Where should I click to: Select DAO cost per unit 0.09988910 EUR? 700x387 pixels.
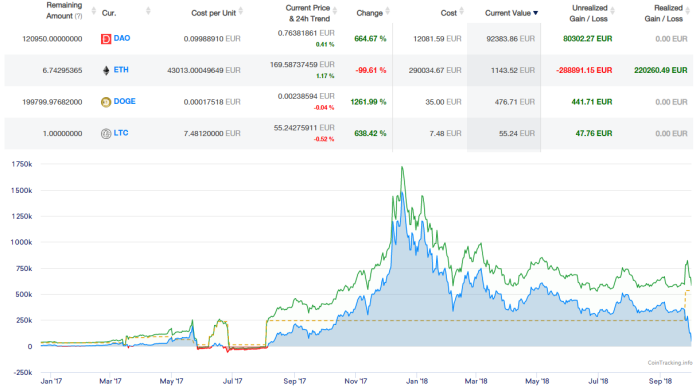pyautogui.click(x=212, y=39)
